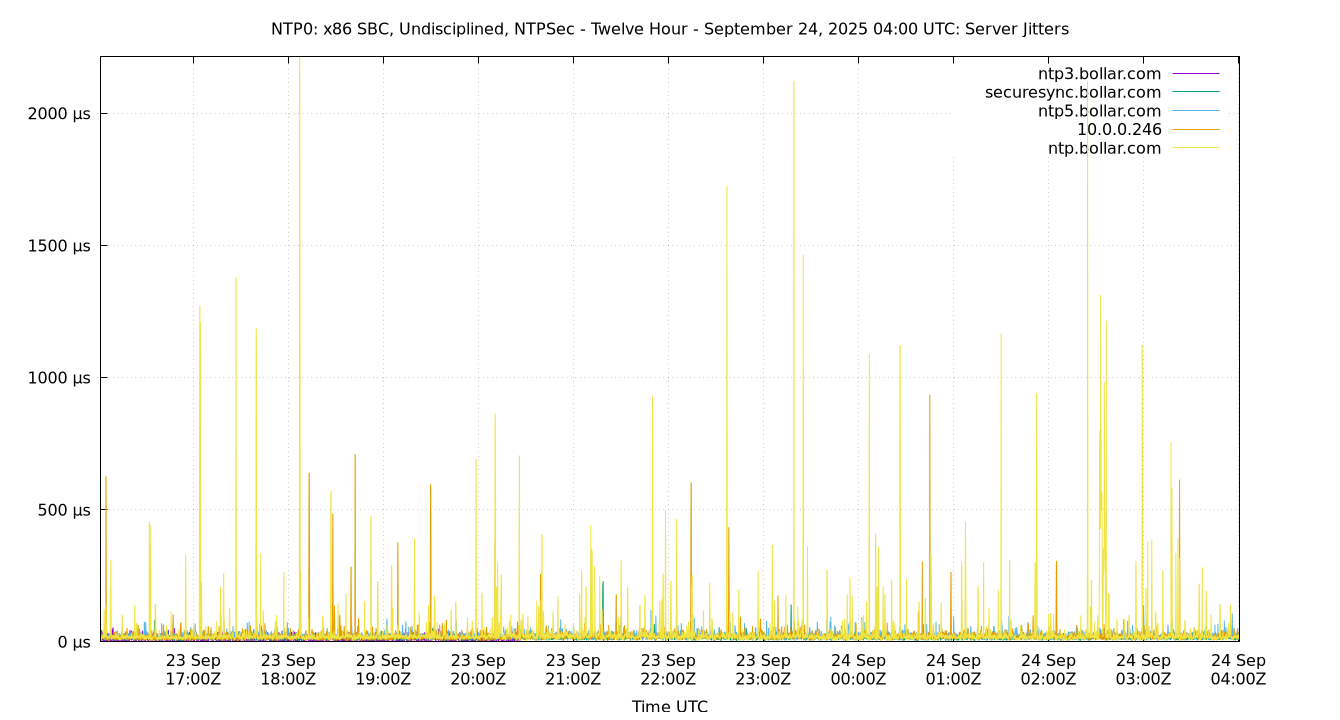Select the 10.0.0.246 legend entry
1340x720 pixels.
click(x=1118, y=130)
